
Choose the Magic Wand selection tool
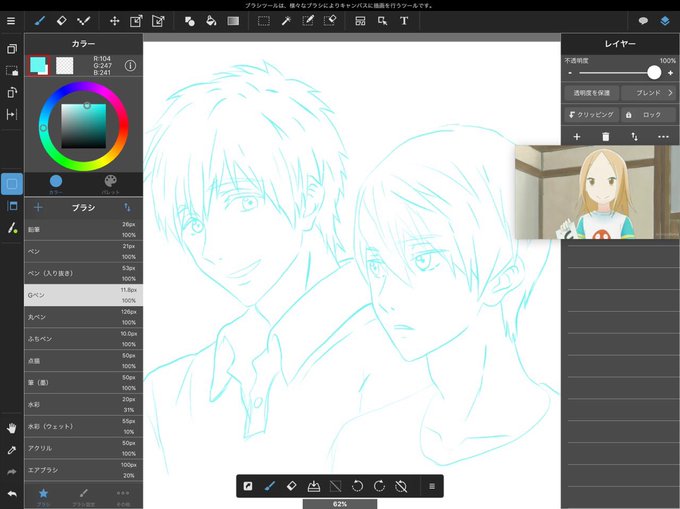point(286,21)
